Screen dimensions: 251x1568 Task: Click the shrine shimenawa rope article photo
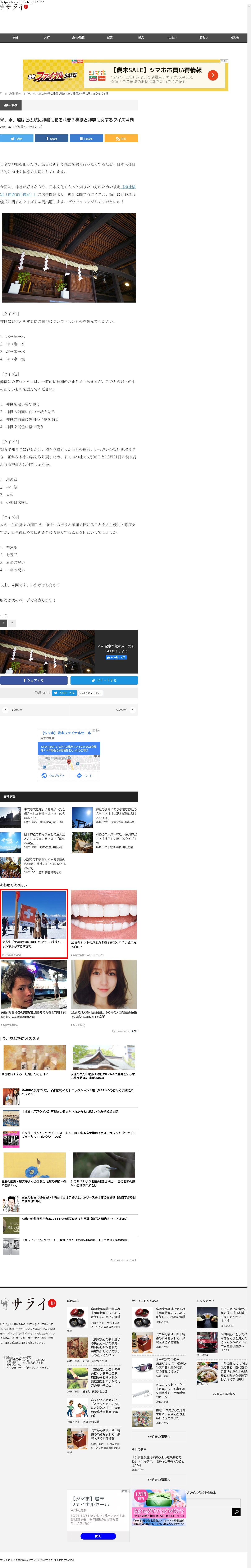click(x=69, y=258)
